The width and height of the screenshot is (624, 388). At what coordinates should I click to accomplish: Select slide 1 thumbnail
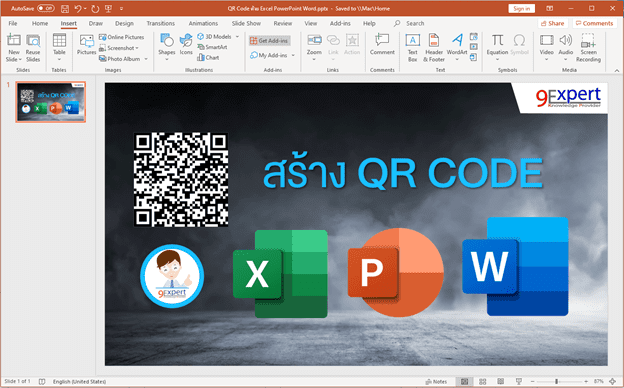point(51,102)
